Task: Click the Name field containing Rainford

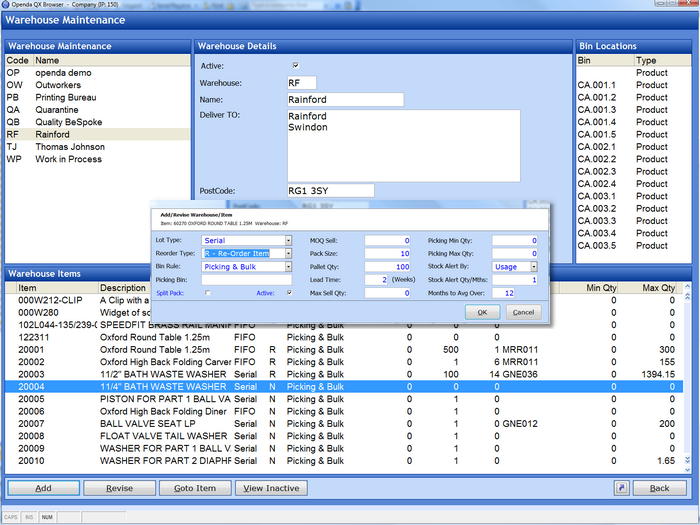Action: [346, 100]
